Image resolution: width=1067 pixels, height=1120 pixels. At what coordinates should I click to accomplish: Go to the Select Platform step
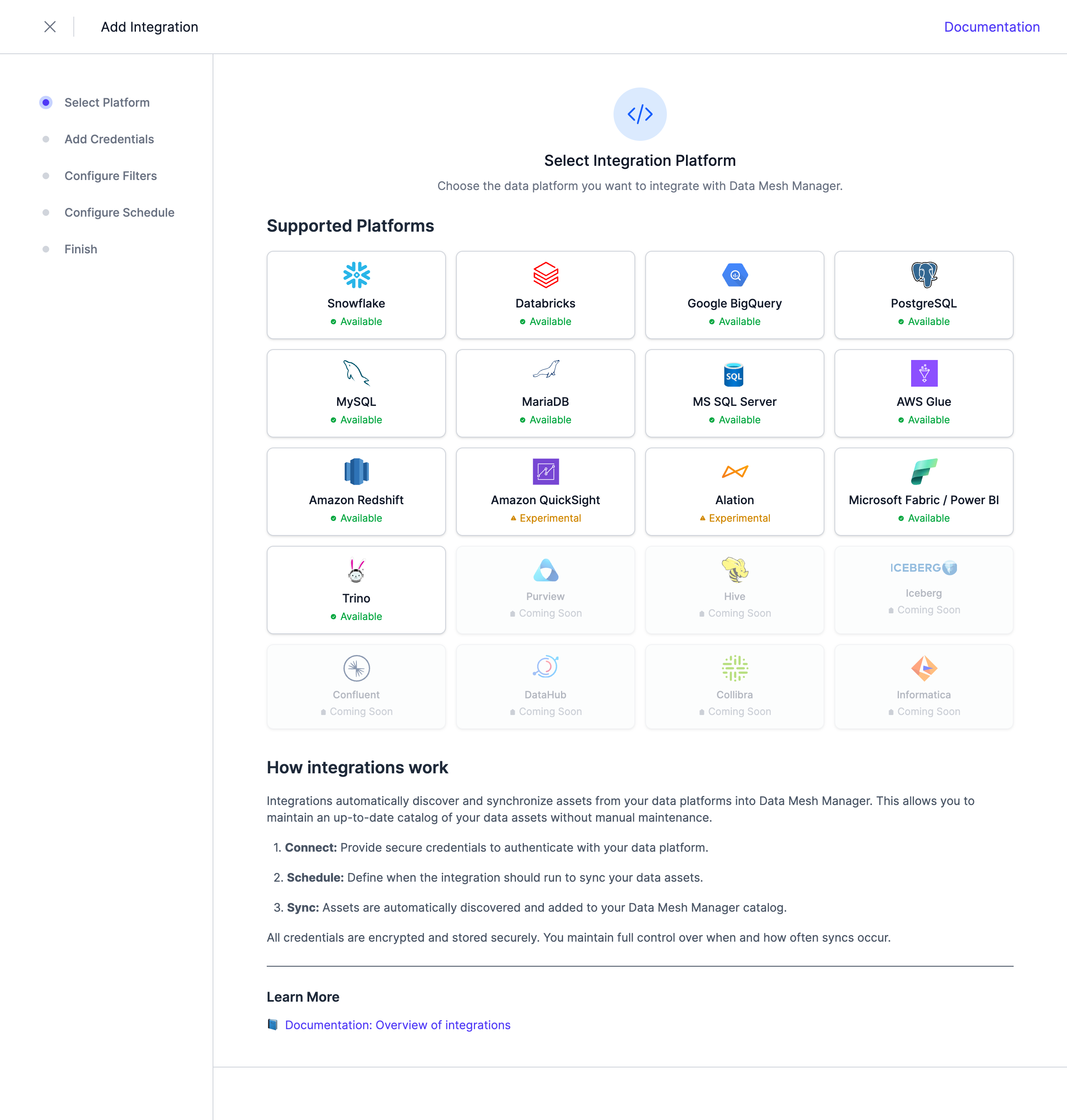[x=107, y=102]
